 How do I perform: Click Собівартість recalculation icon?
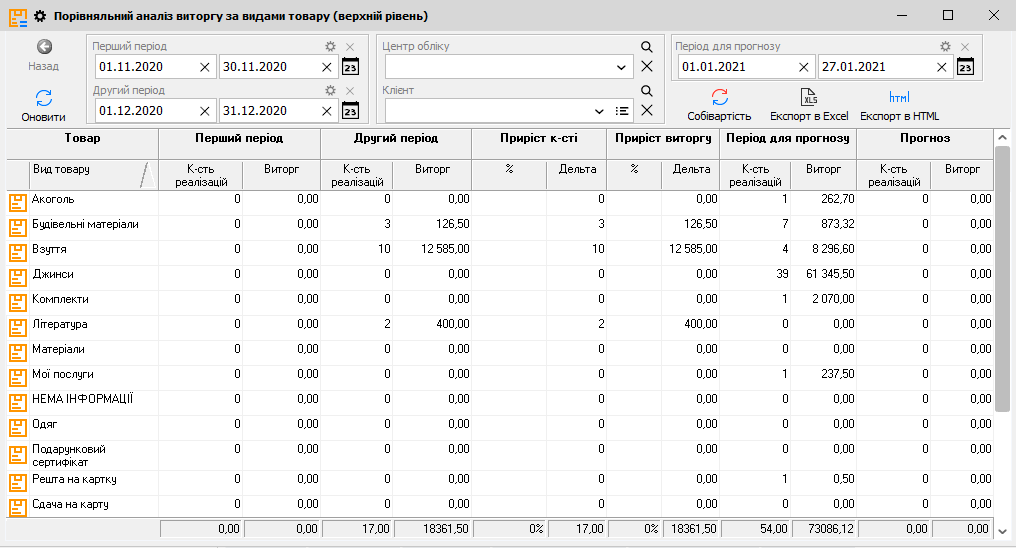point(719,98)
